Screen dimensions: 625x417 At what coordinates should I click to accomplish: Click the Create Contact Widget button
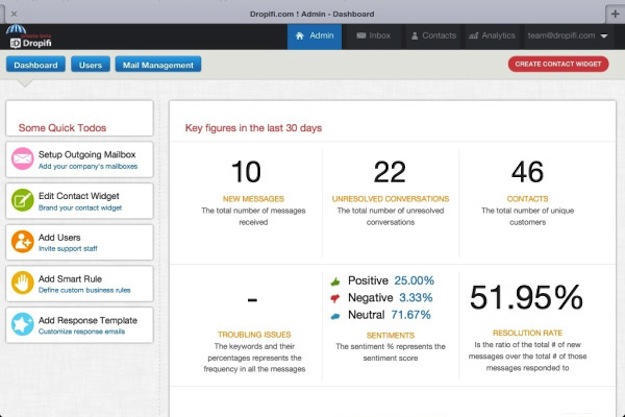pyautogui.click(x=558, y=64)
